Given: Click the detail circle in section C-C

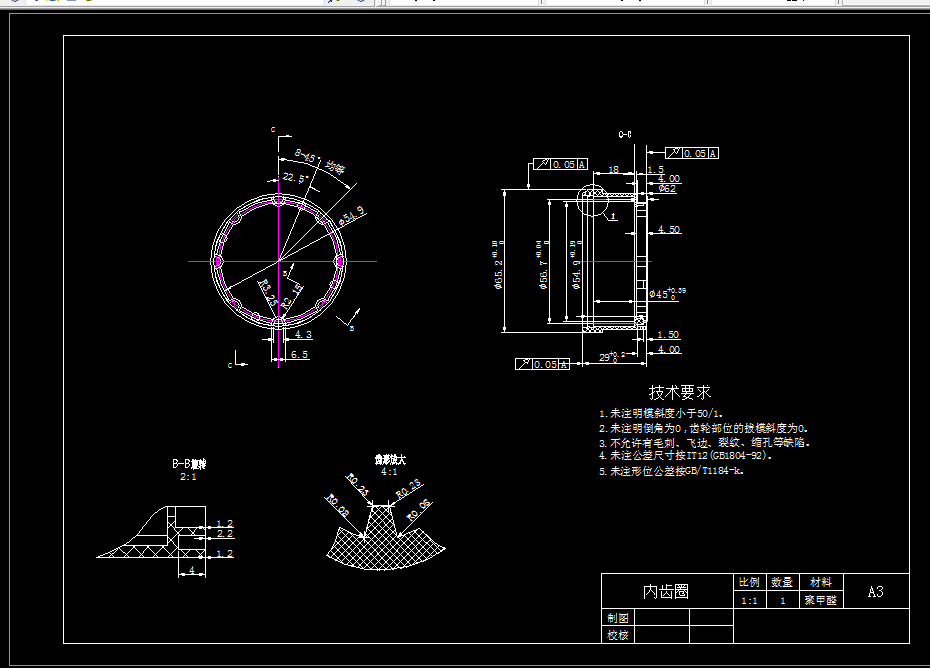Looking at the screenshot, I should (x=593, y=200).
